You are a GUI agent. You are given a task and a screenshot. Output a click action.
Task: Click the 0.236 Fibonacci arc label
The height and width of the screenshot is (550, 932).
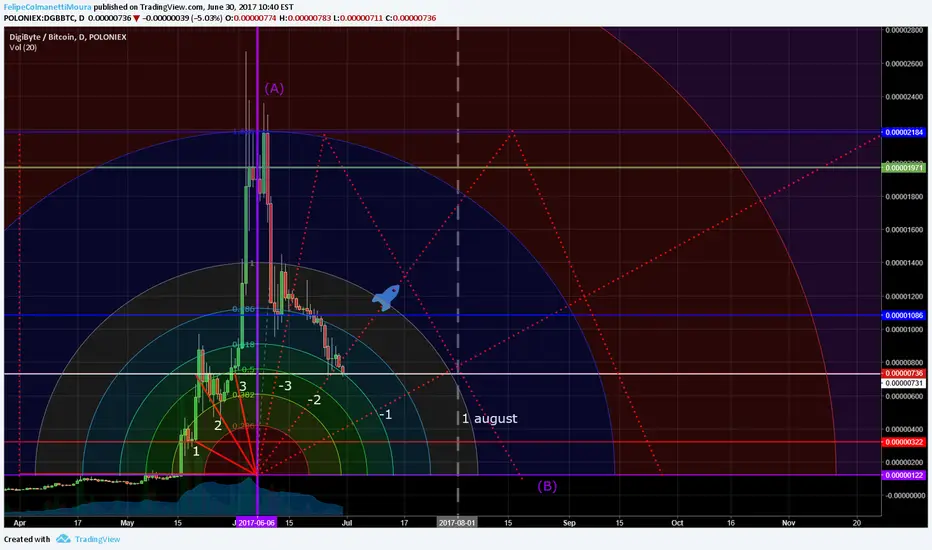(x=244, y=426)
